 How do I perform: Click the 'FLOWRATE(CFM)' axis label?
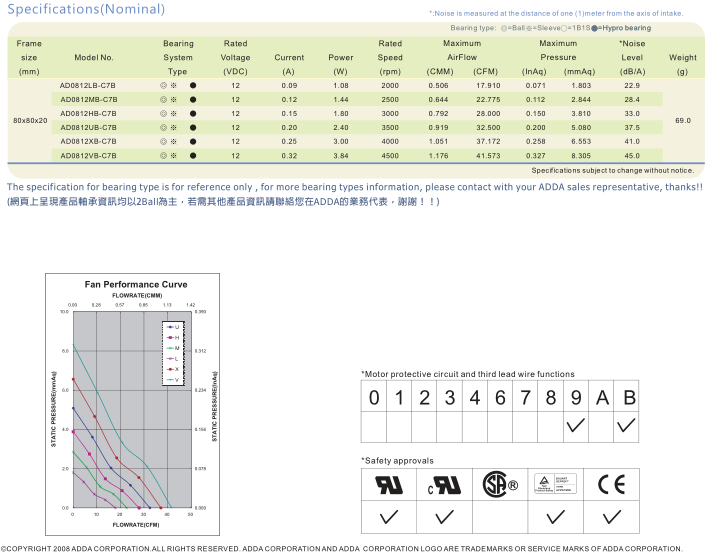pos(136,525)
